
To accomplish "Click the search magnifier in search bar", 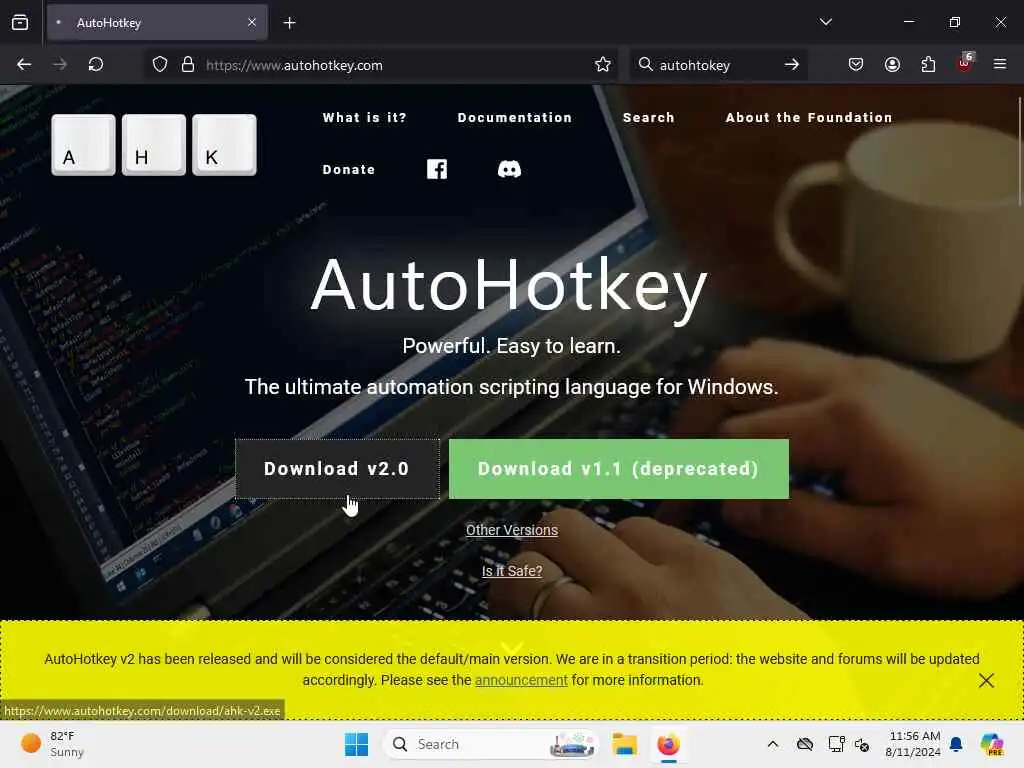I will (x=645, y=64).
